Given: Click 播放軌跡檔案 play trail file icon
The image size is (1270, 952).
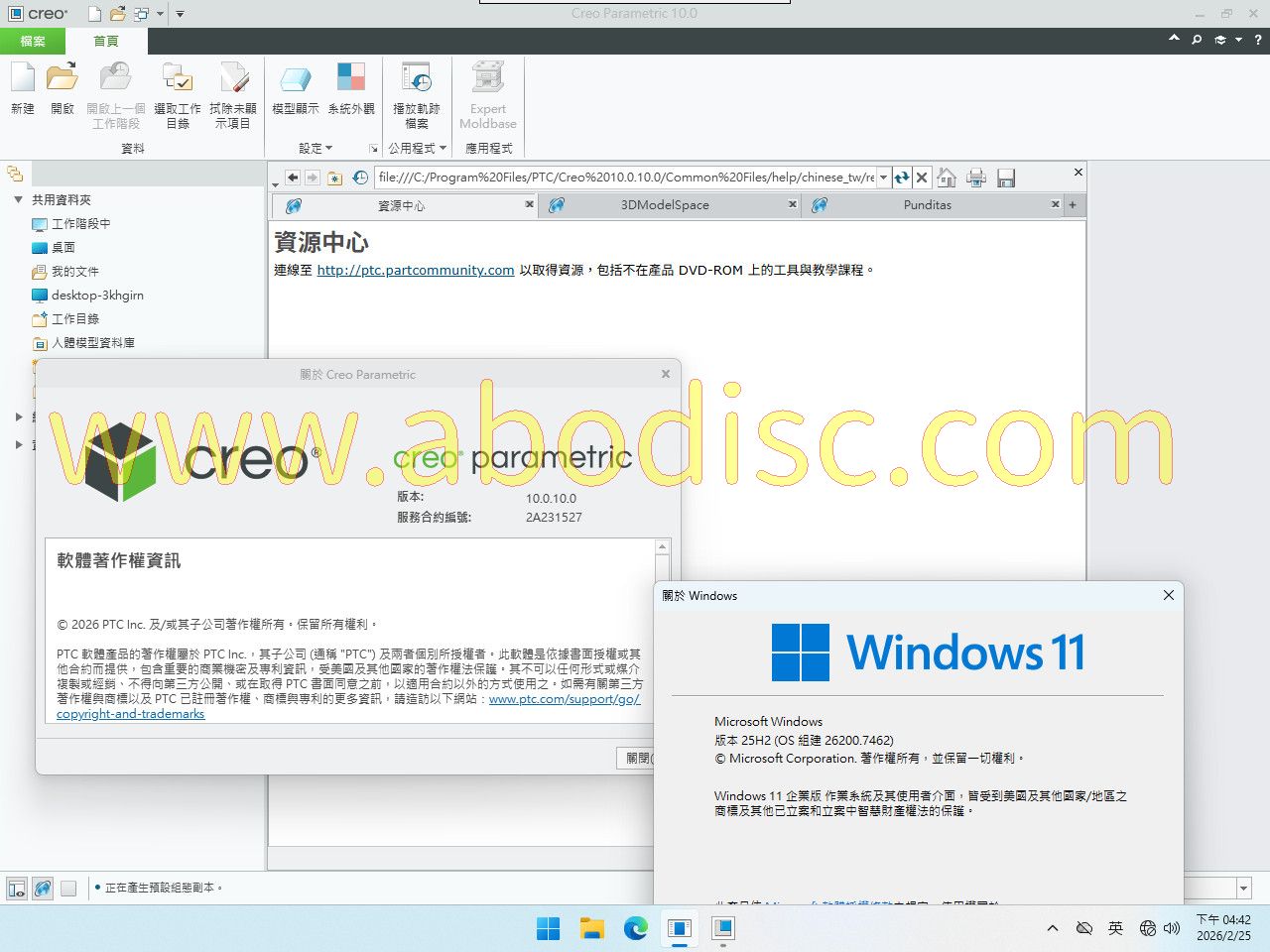Looking at the screenshot, I should coord(417,79).
